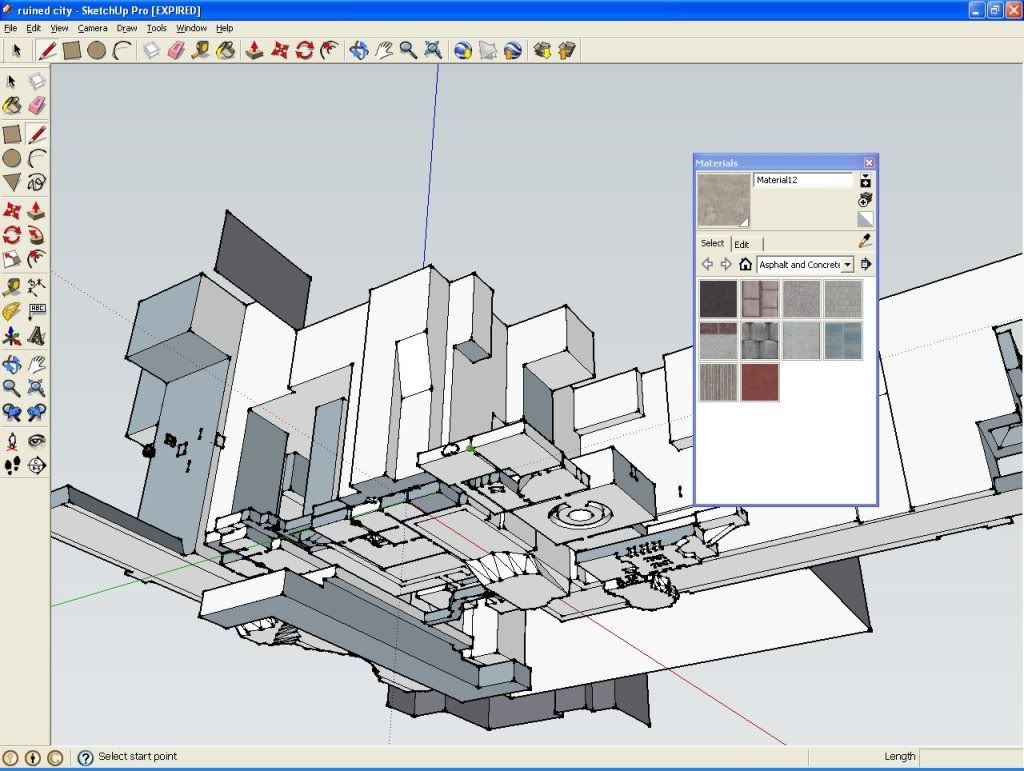This screenshot has height=771, width=1024.
Task: Choose the Arc tool in the top toolbar
Action: coord(121,50)
